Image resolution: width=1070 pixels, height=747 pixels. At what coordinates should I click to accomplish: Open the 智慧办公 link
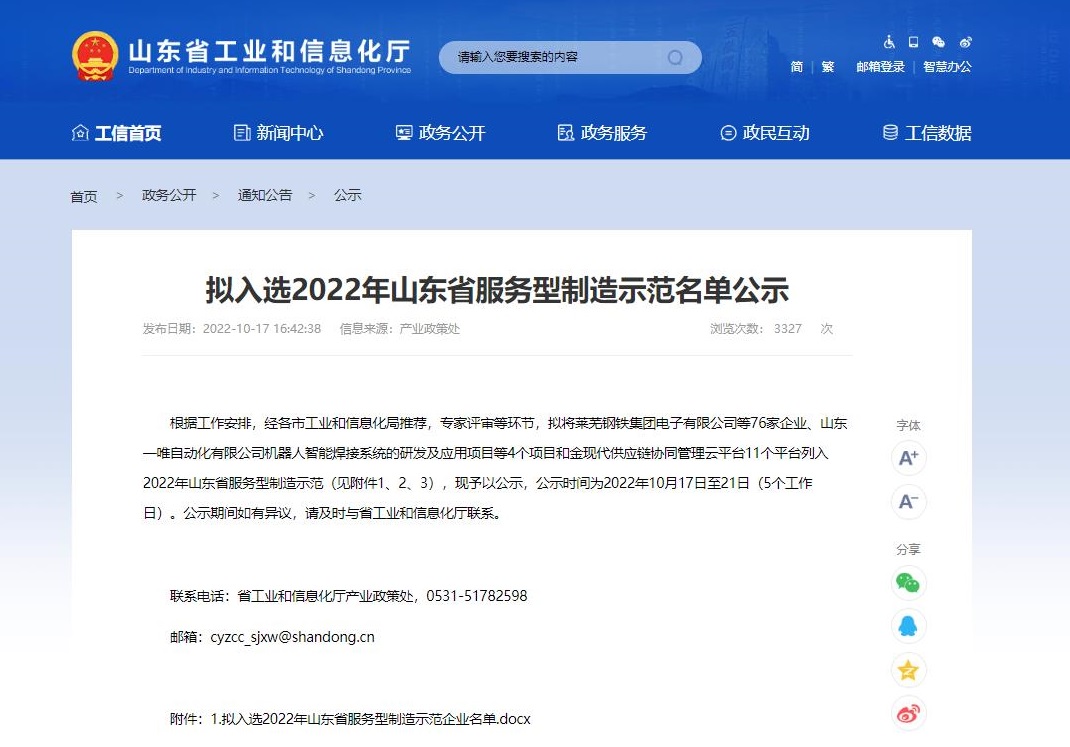click(x=947, y=67)
